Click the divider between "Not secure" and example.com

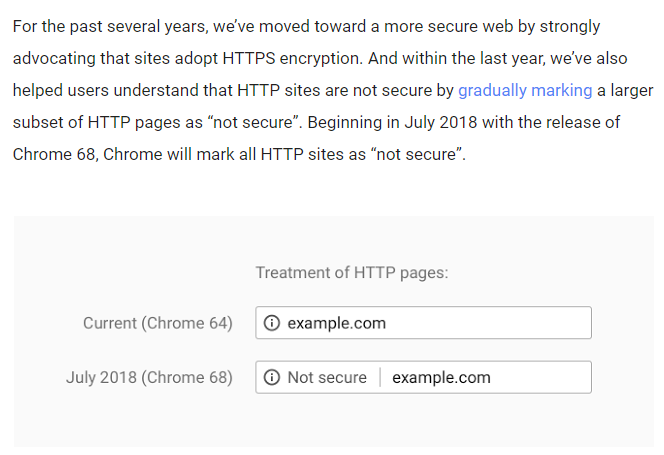pos(380,377)
